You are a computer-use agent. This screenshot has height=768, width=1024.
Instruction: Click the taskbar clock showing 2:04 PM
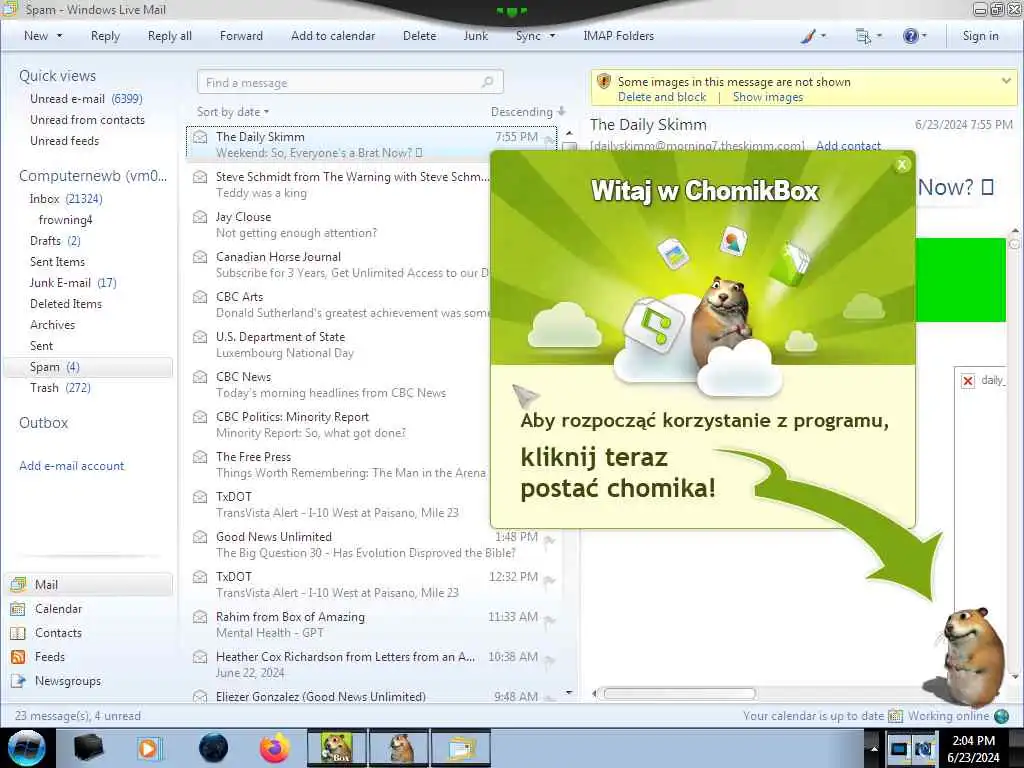pos(973,748)
